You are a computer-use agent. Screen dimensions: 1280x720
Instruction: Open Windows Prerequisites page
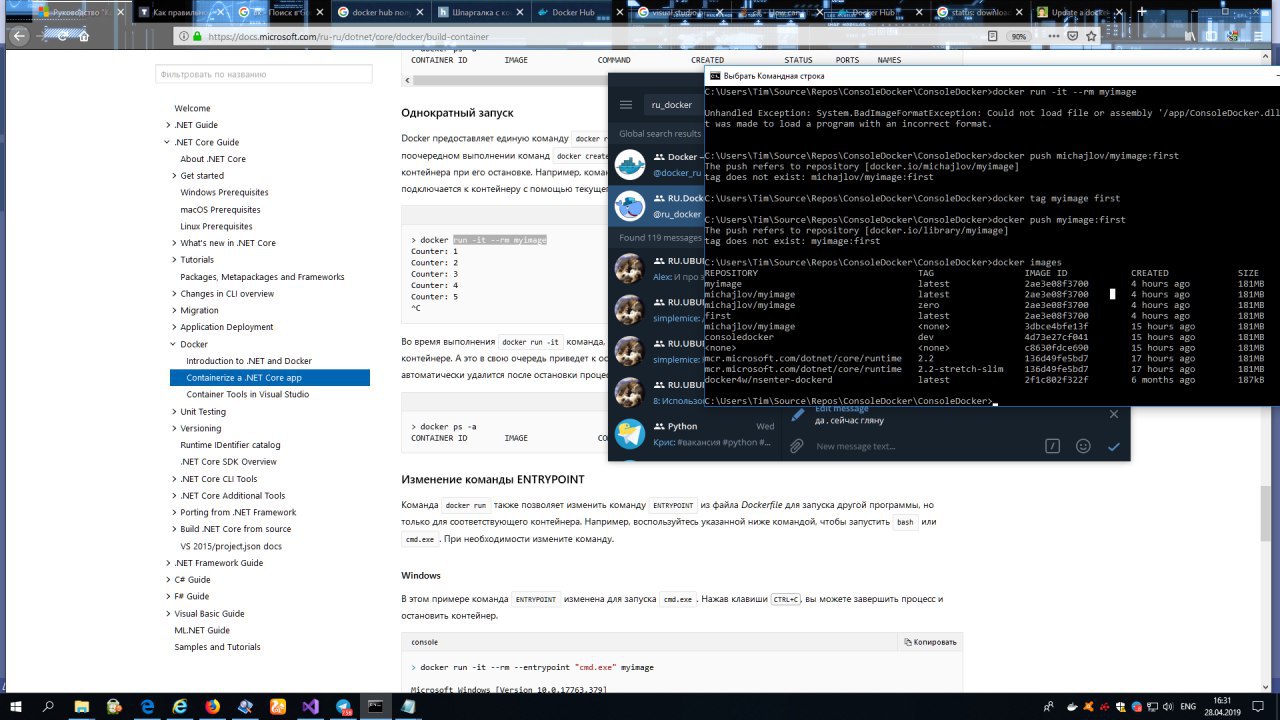click(x=224, y=192)
